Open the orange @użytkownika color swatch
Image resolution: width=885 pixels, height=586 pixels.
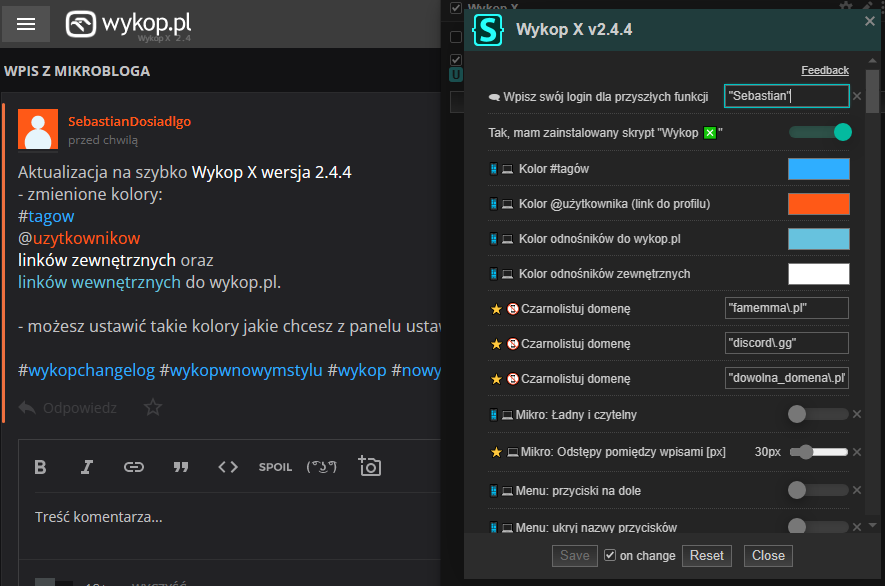tap(818, 204)
